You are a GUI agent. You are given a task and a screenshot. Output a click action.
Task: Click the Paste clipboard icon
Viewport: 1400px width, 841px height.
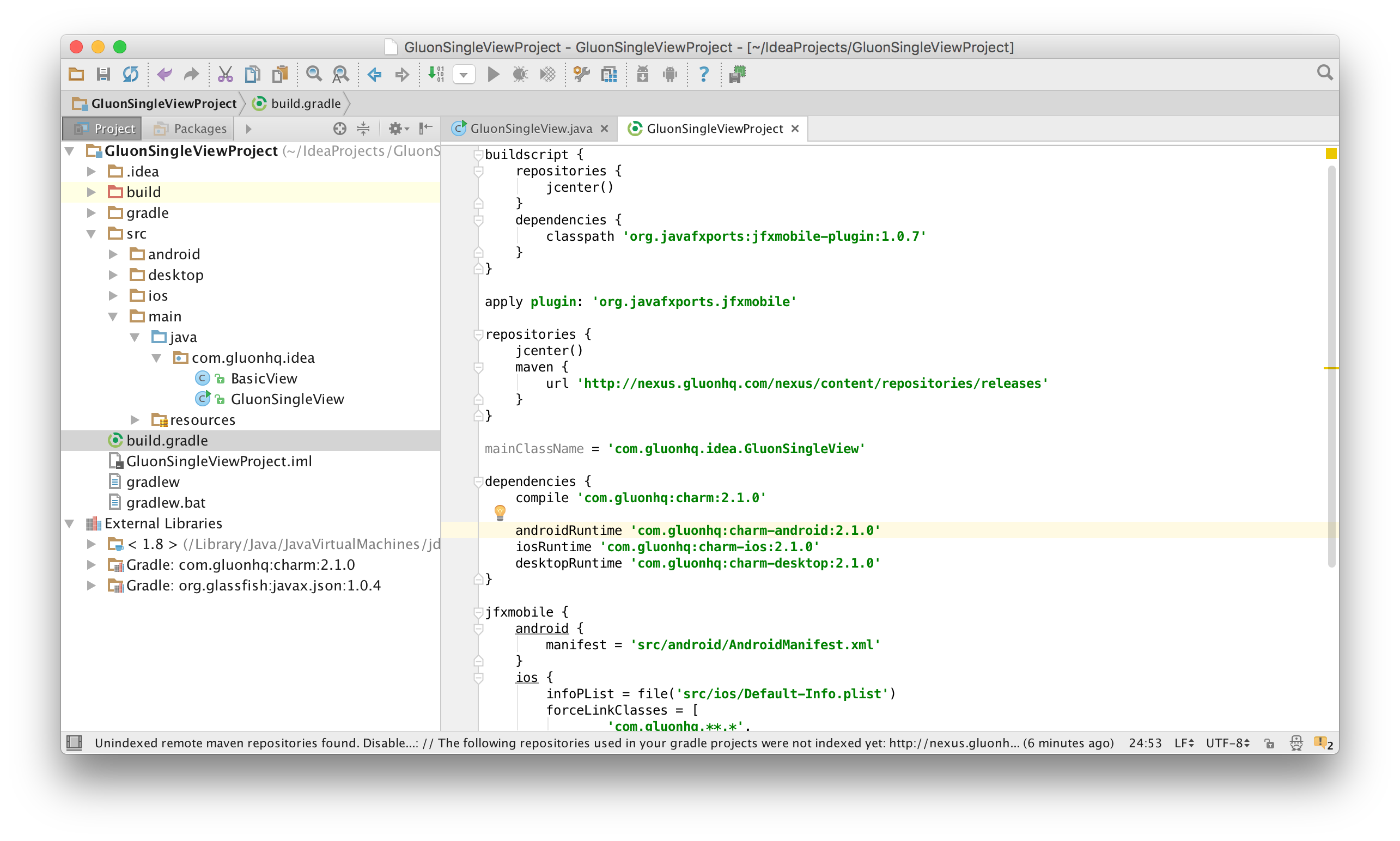[x=280, y=74]
